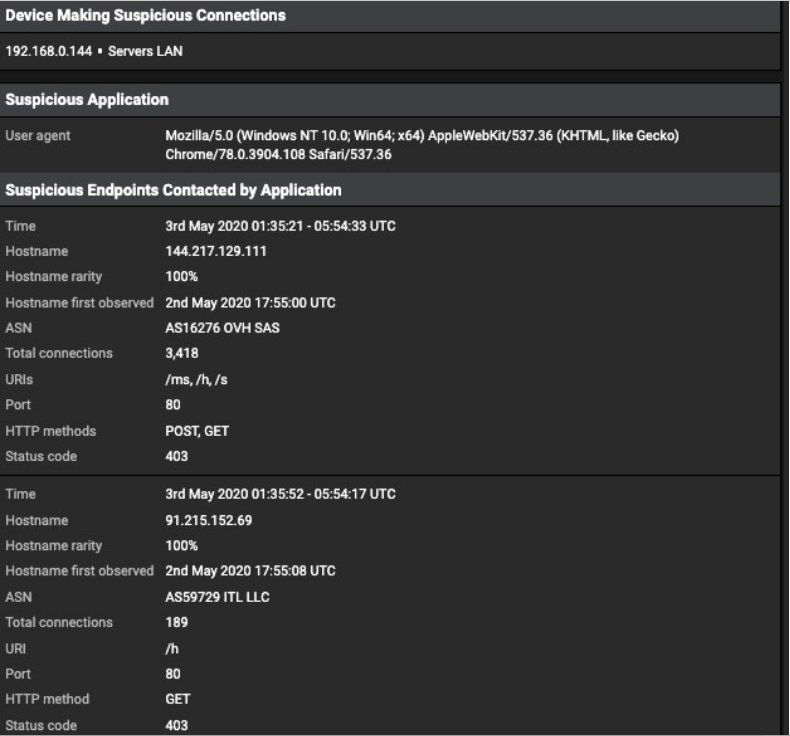Select device IP 192.168.0.144
Image resolution: width=790 pixels, height=736 pixels.
coord(48,51)
